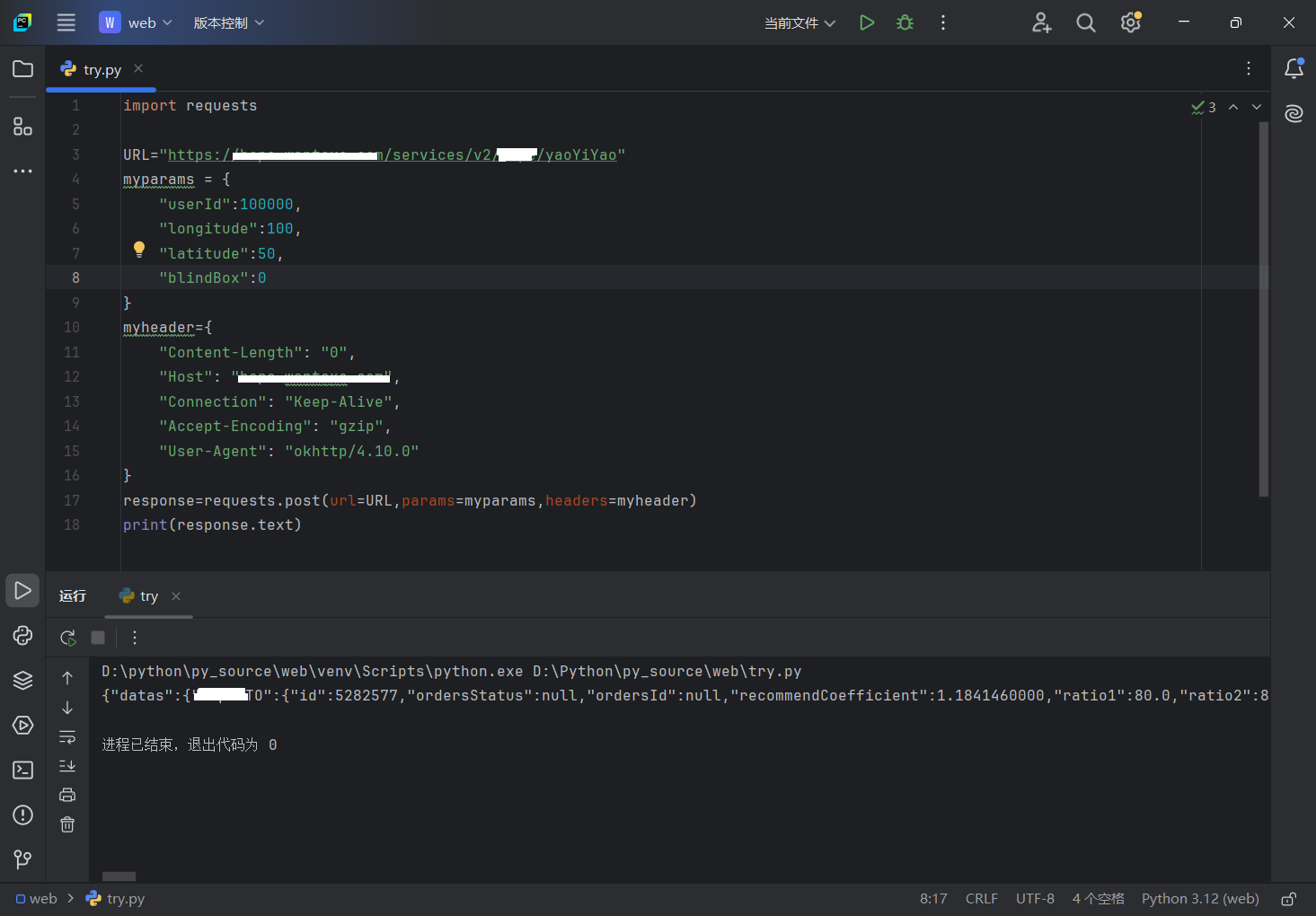
Task: Clear the console output with trash icon
Action: tap(67, 824)
